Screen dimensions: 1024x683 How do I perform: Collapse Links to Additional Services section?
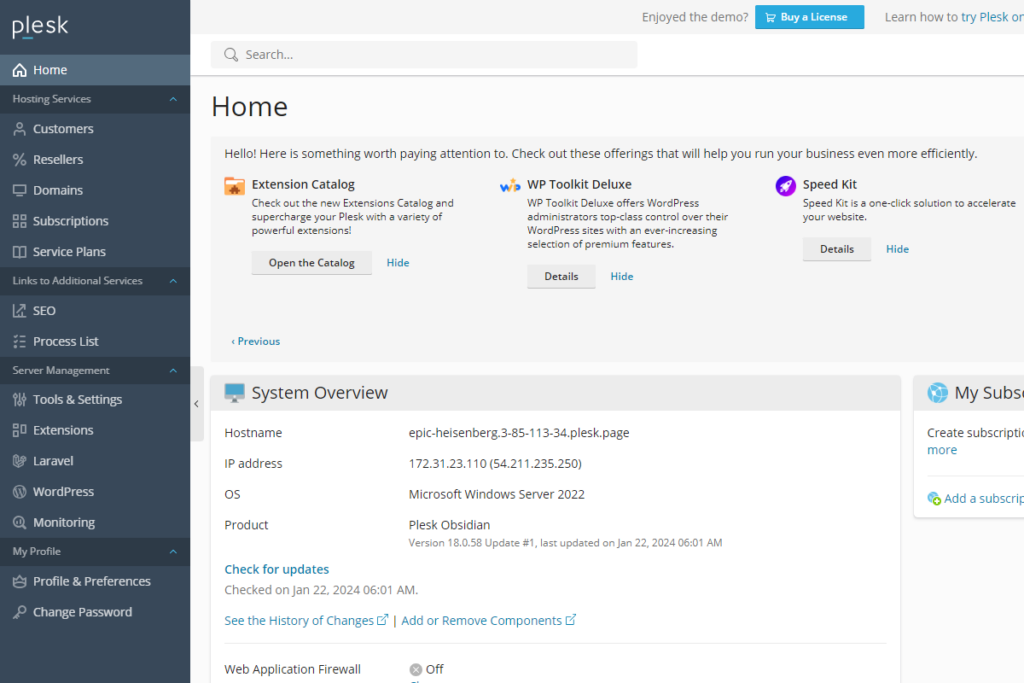[x=173, y=281]
